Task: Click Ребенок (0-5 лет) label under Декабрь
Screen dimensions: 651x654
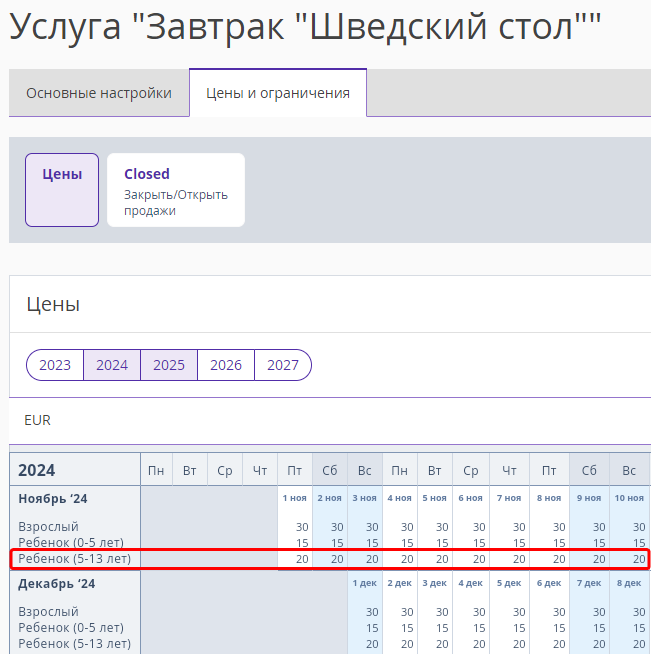Action: [71, 628]
